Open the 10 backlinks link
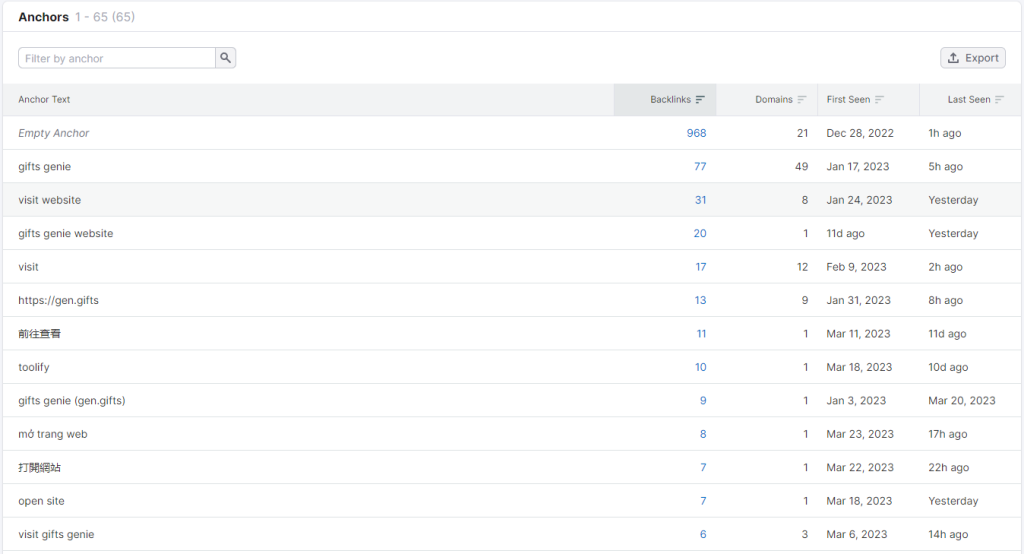Image resolution: width=1024 pixels, height=554 pixels. pos(700,367)
